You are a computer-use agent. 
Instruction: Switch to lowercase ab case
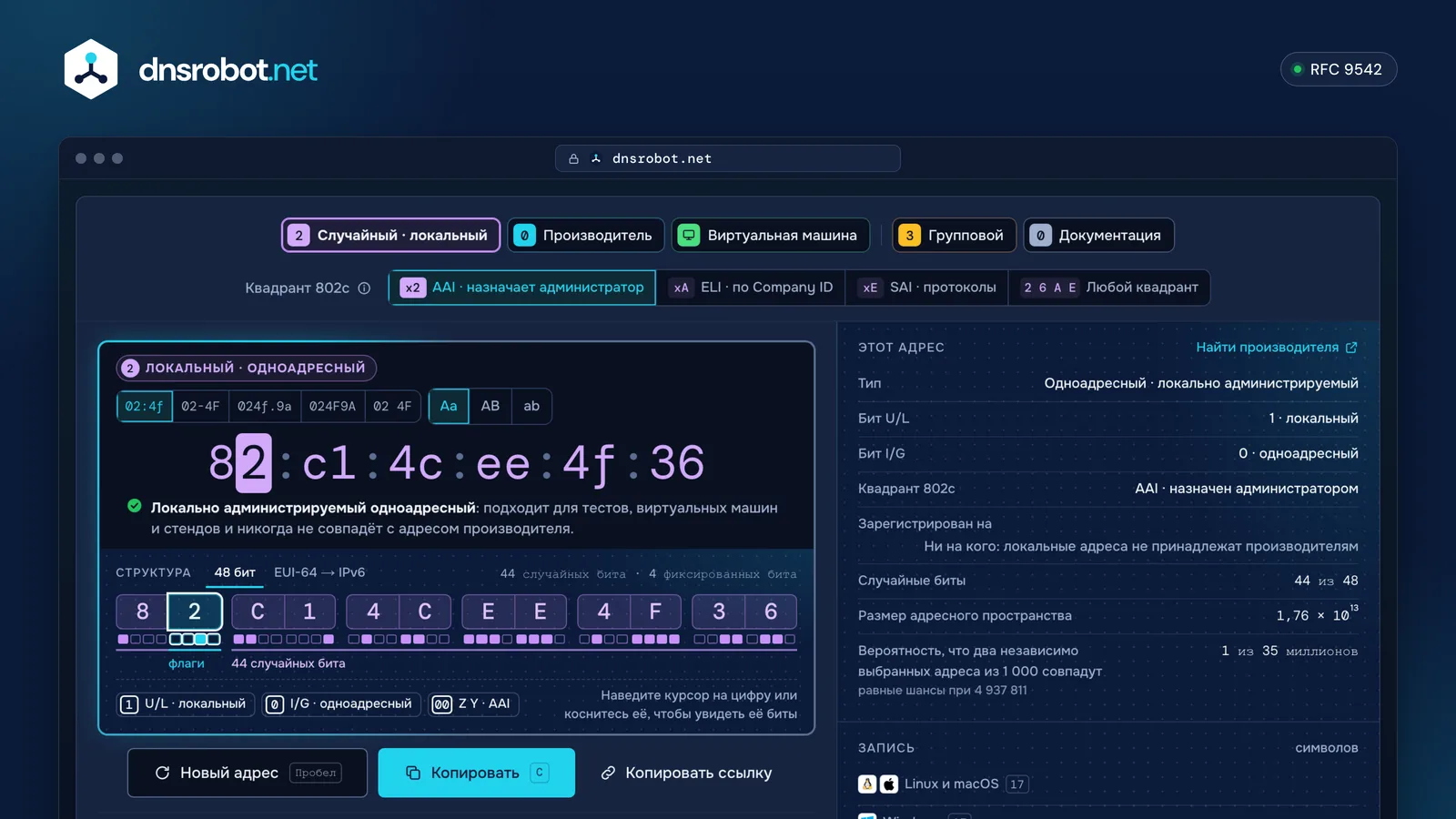coord(531,406)
